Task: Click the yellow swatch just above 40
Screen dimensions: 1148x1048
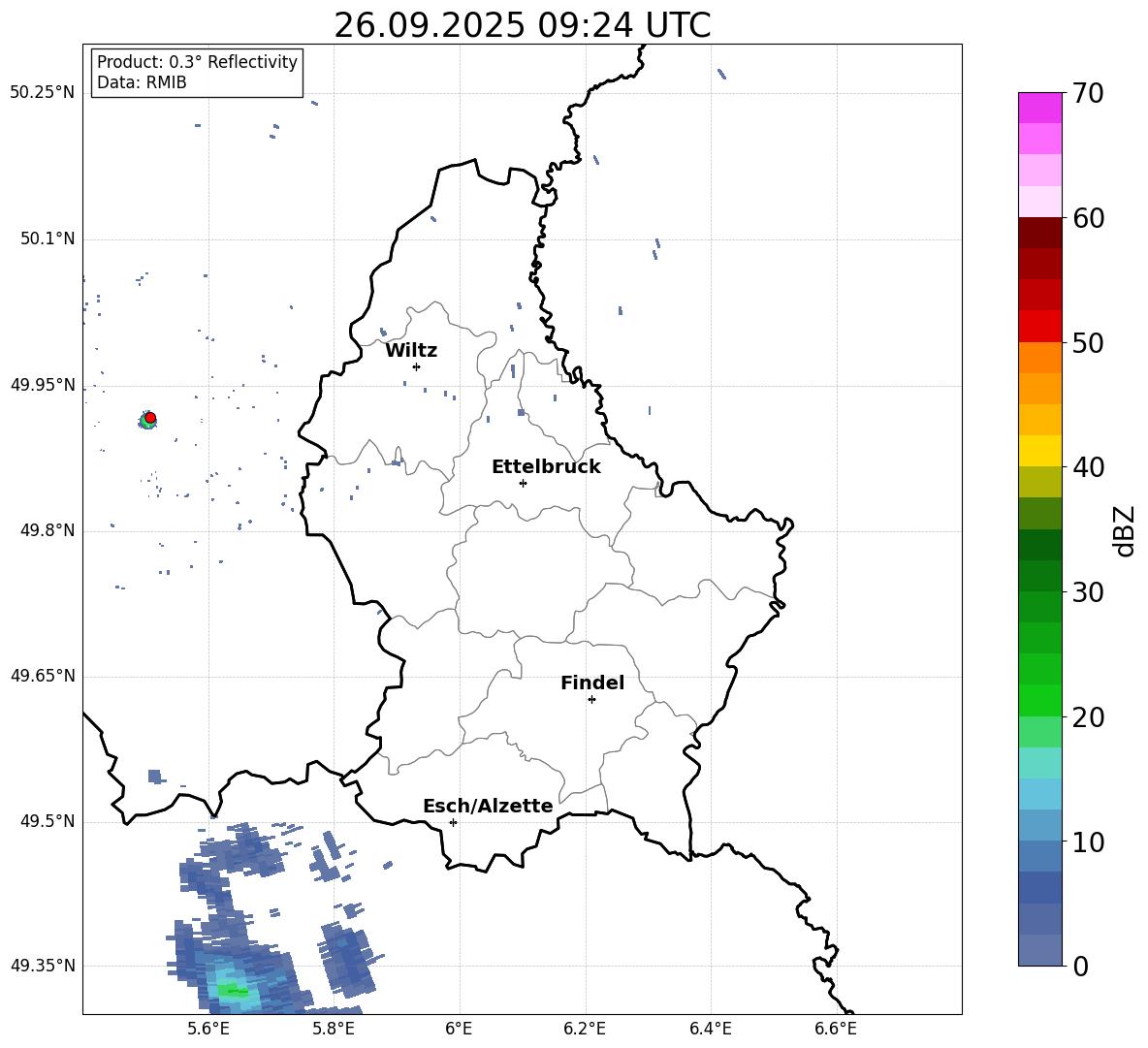Action: (1039, 451)
